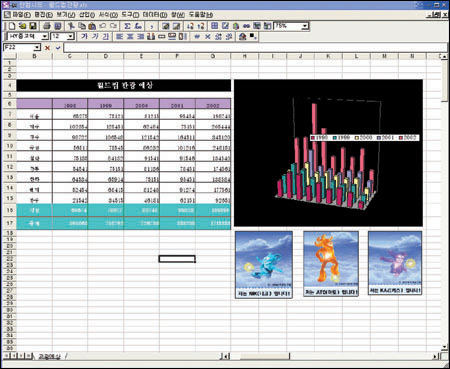This screenshot has width=450, height=369.
Task: Open the 도구(T) menu
Action: pos(130,15)
